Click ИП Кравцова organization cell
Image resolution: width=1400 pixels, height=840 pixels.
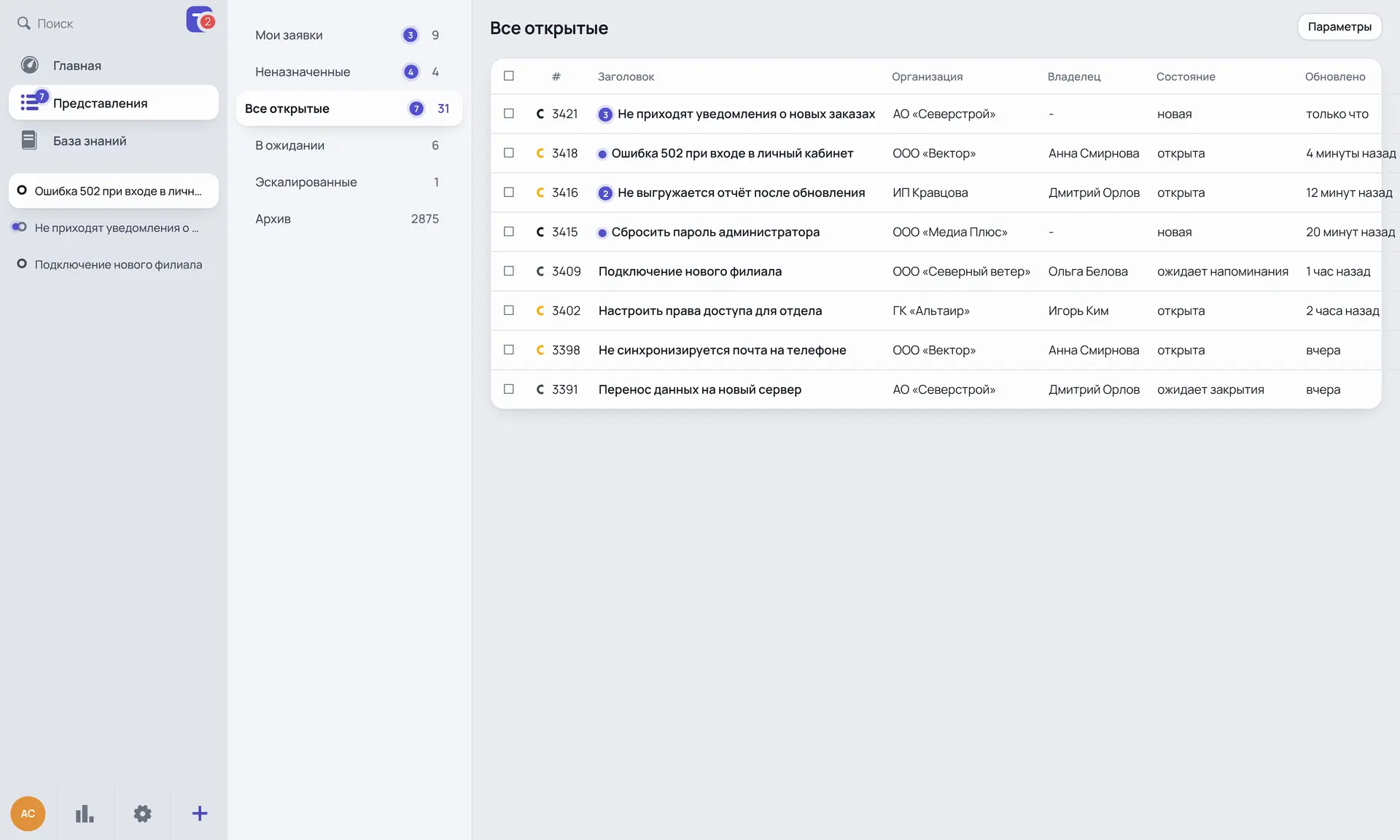930,192
